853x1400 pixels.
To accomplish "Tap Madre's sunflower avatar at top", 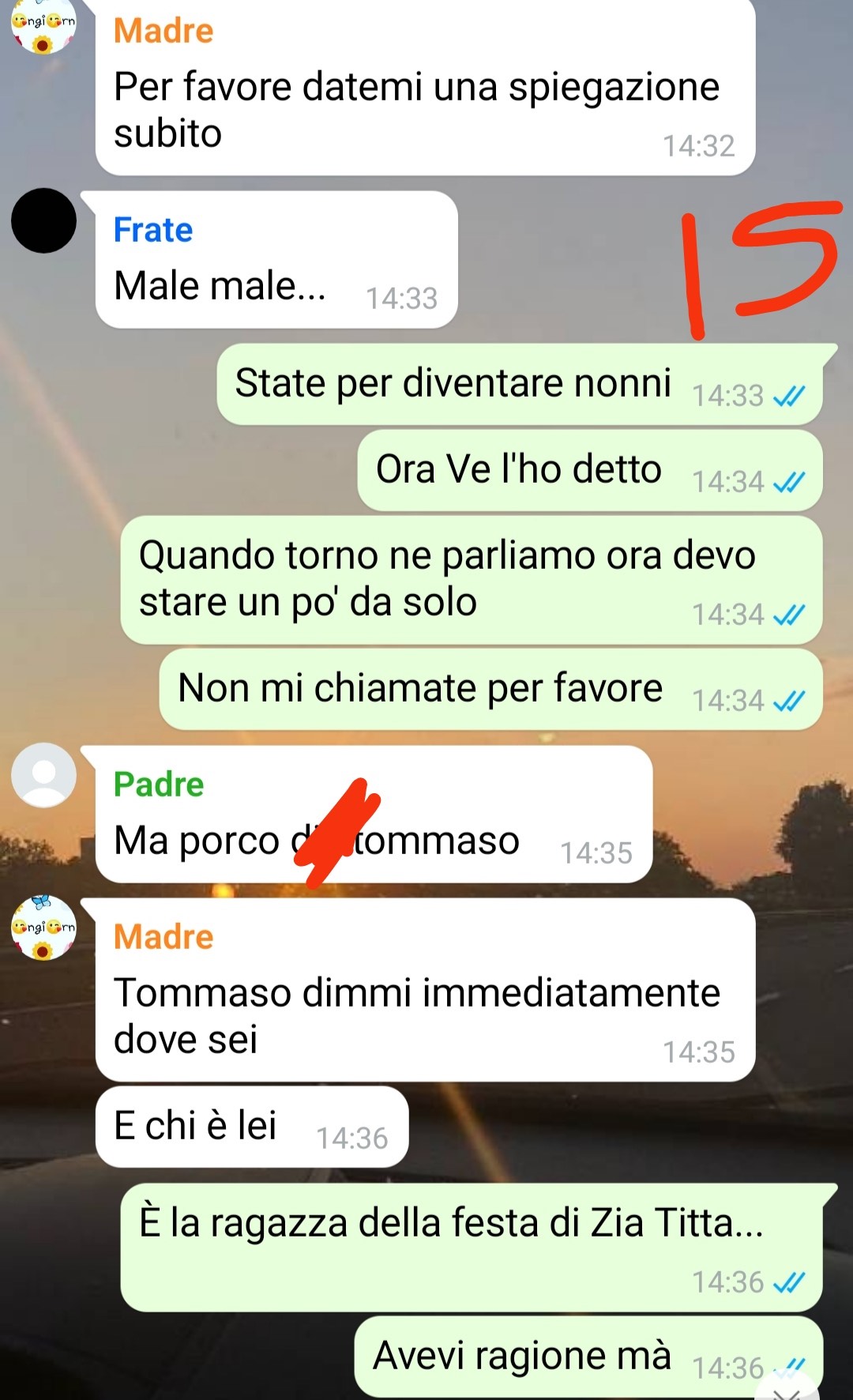I will click(x=43, y=24).
